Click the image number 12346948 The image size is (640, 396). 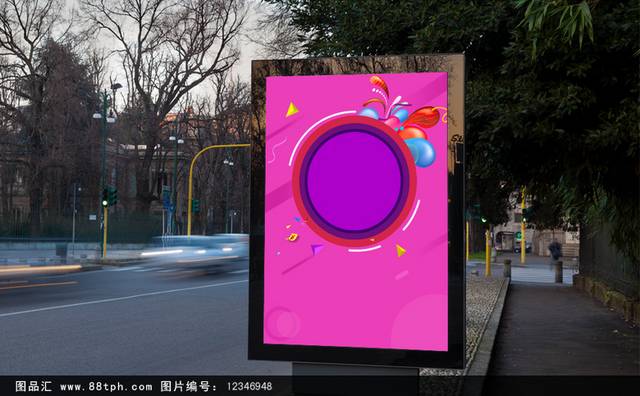pos(249,387)
